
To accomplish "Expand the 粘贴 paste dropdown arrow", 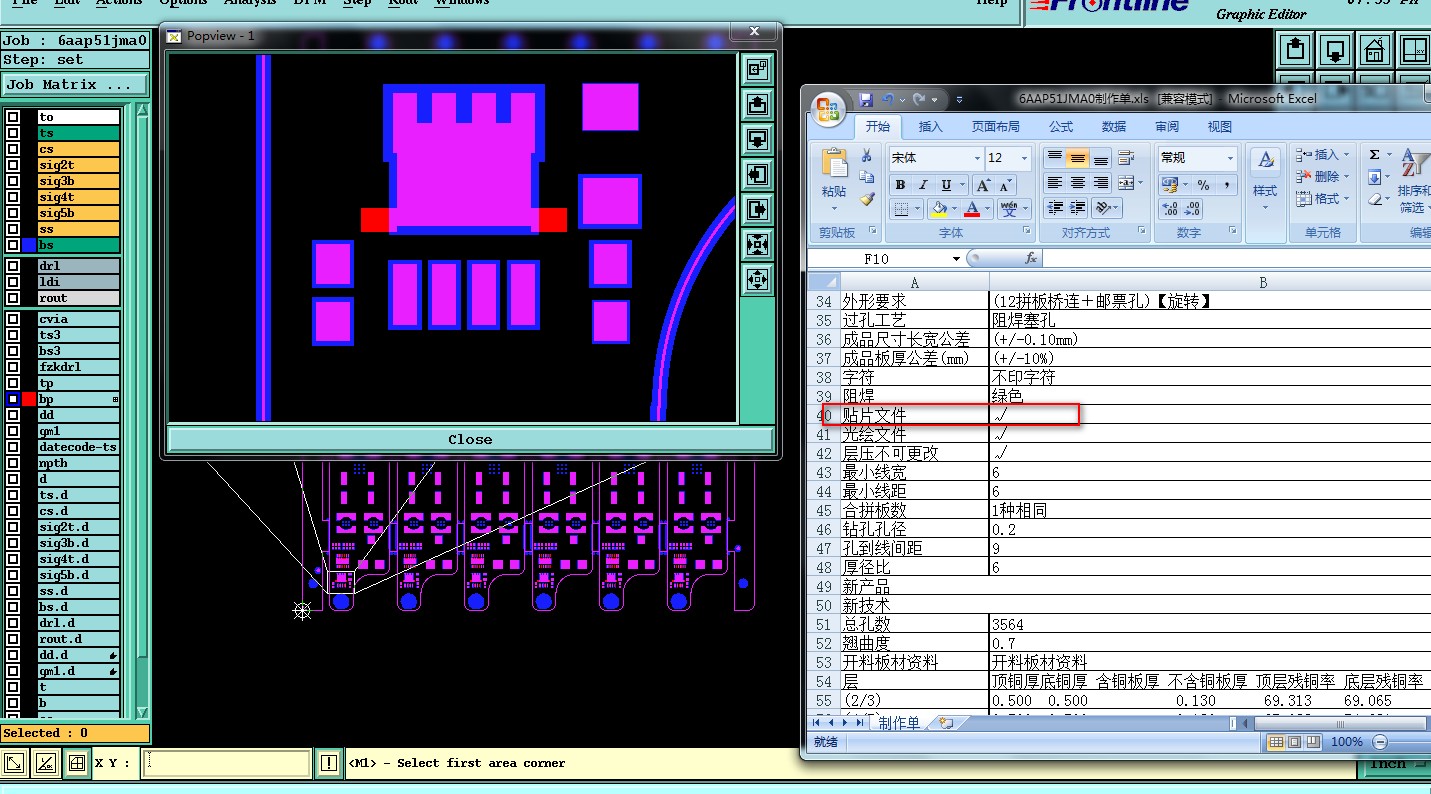I will click(834, 208).
